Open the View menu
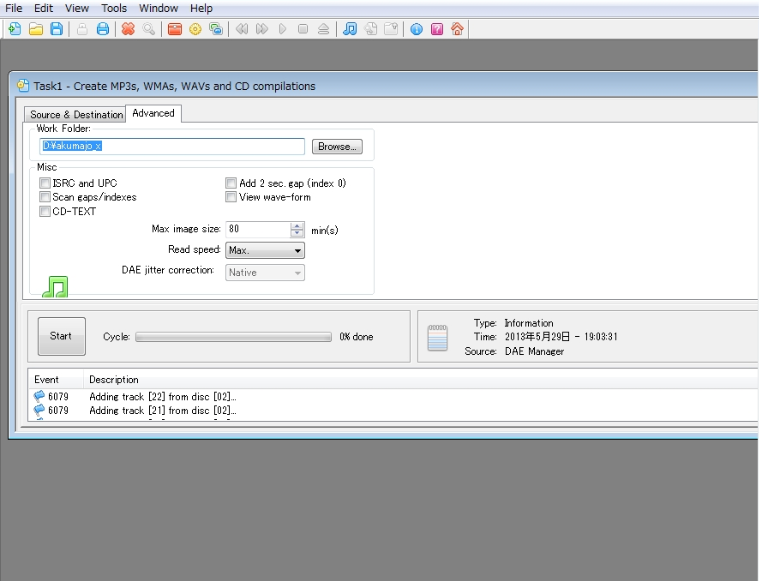Screen dimensions: 759x581 pos(77,8)
